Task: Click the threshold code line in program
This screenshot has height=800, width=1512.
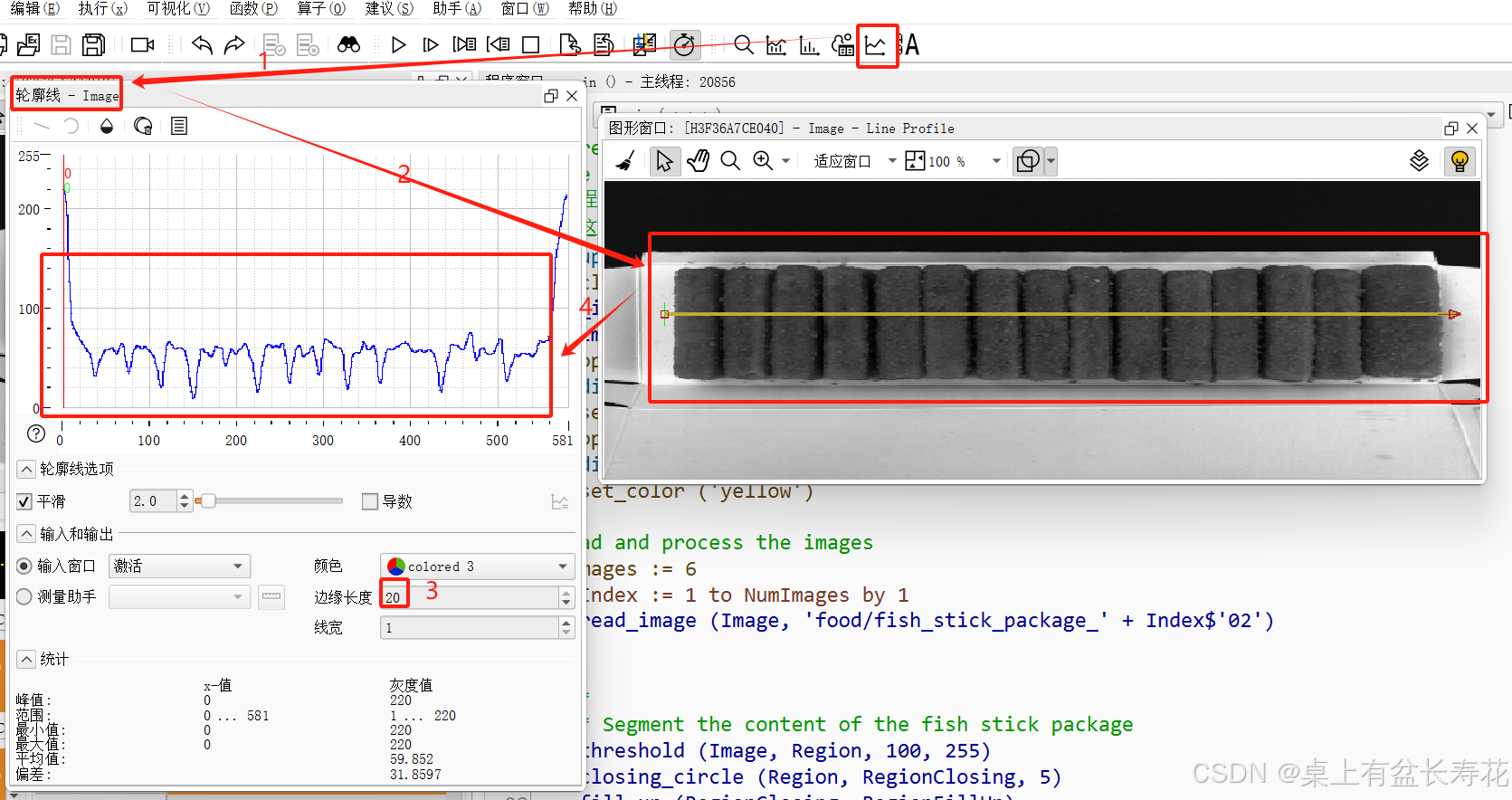Action: (x=787, y=751)
